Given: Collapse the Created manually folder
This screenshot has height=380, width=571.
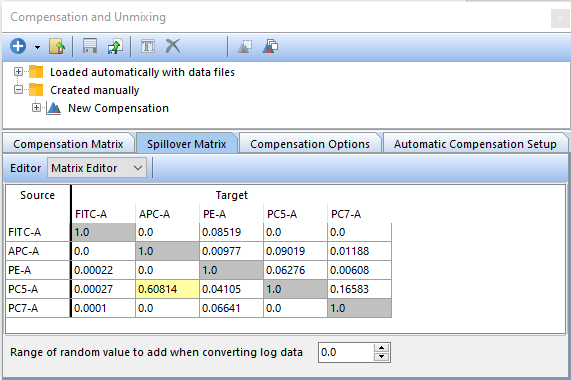Looking at the screenshot, I should (18, 90).
